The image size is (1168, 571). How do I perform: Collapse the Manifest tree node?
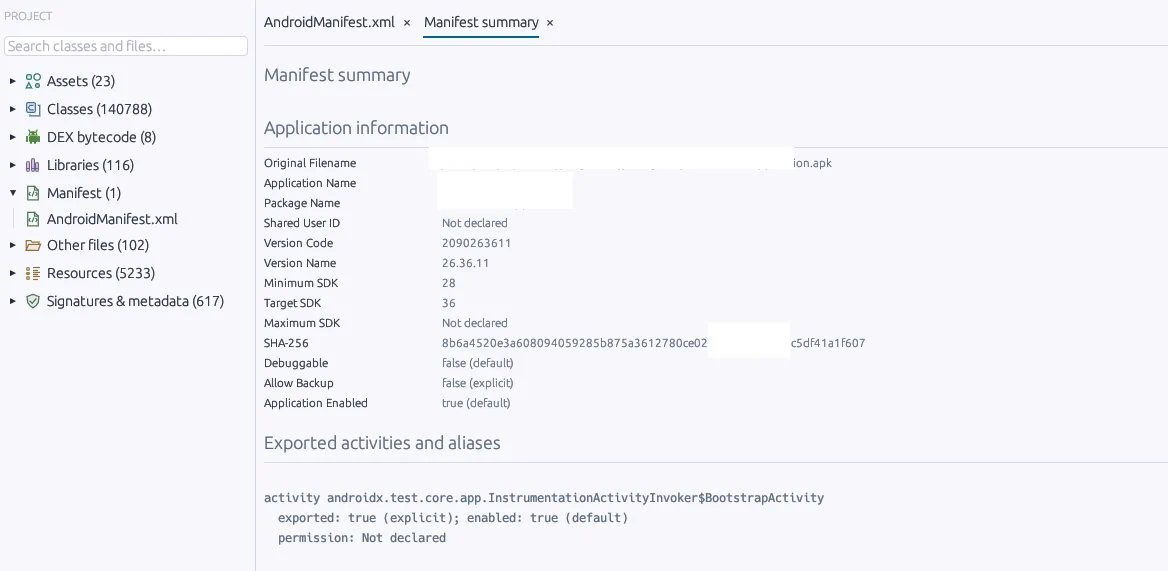(x=13, y=194)
